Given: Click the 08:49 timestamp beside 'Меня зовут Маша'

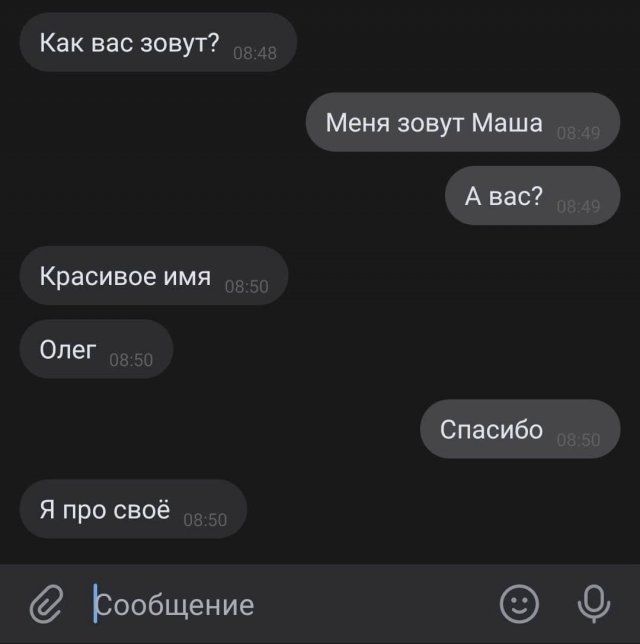Looking at the screenshot, I should (578, 133).
